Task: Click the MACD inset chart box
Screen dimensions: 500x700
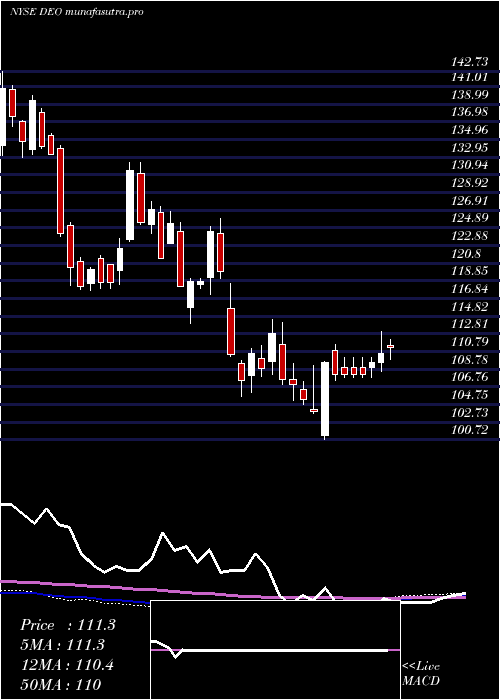Action: point(275,650)
